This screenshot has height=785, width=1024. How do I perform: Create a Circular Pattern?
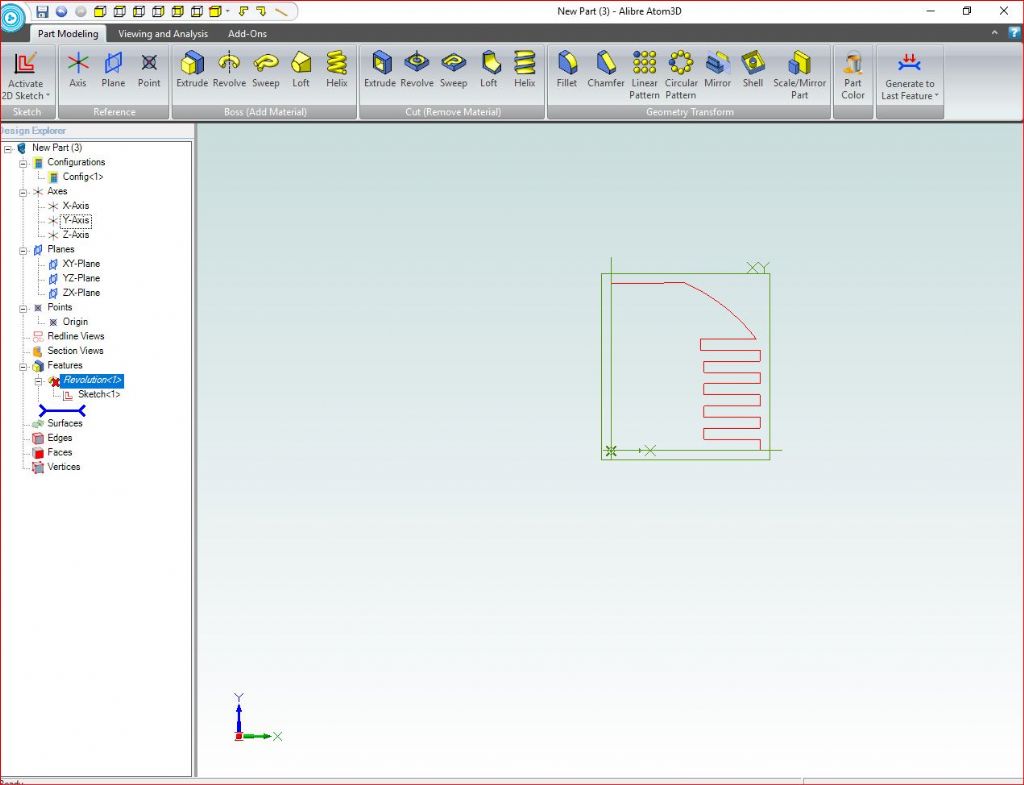click(681, 75)
